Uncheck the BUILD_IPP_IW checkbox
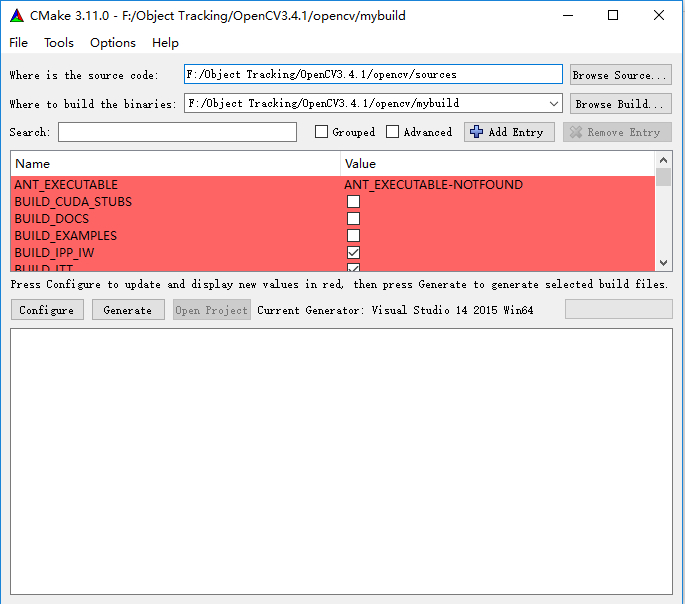This screenshot has height=604, width=685. pyautogui.click(x=353, y=252)
